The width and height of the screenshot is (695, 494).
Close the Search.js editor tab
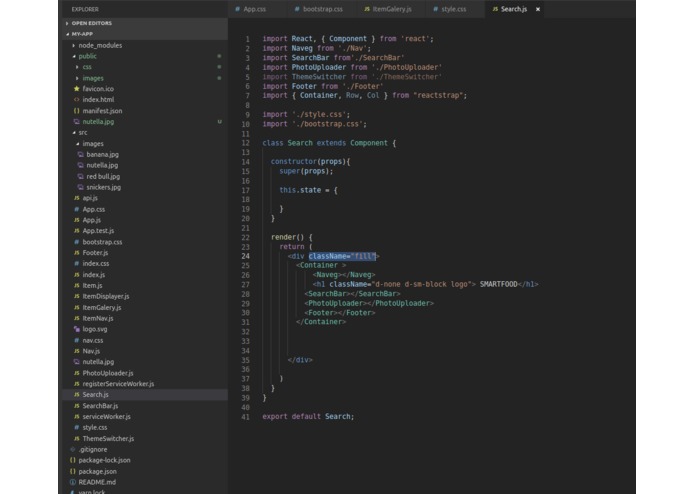pyautogui.click(x=538, y=9)
